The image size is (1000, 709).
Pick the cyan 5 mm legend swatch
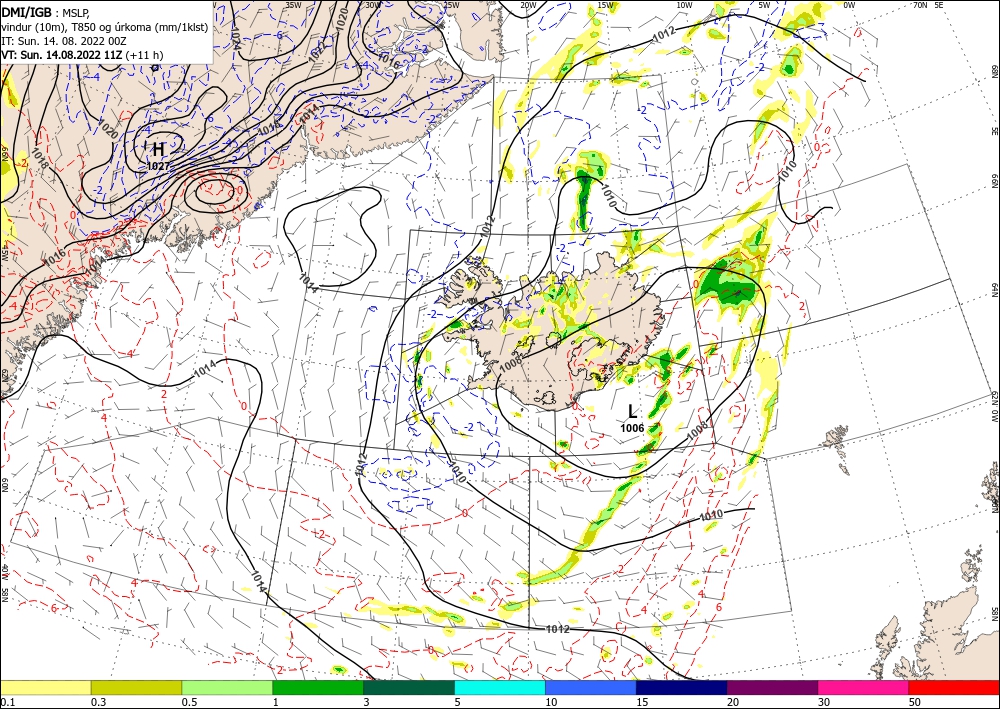click(x=500, y=687)
